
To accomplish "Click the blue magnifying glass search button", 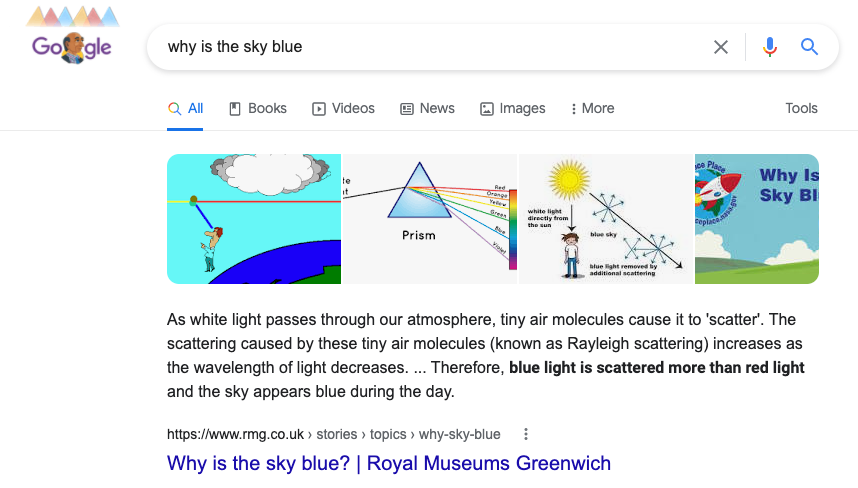I will (809, 47).
